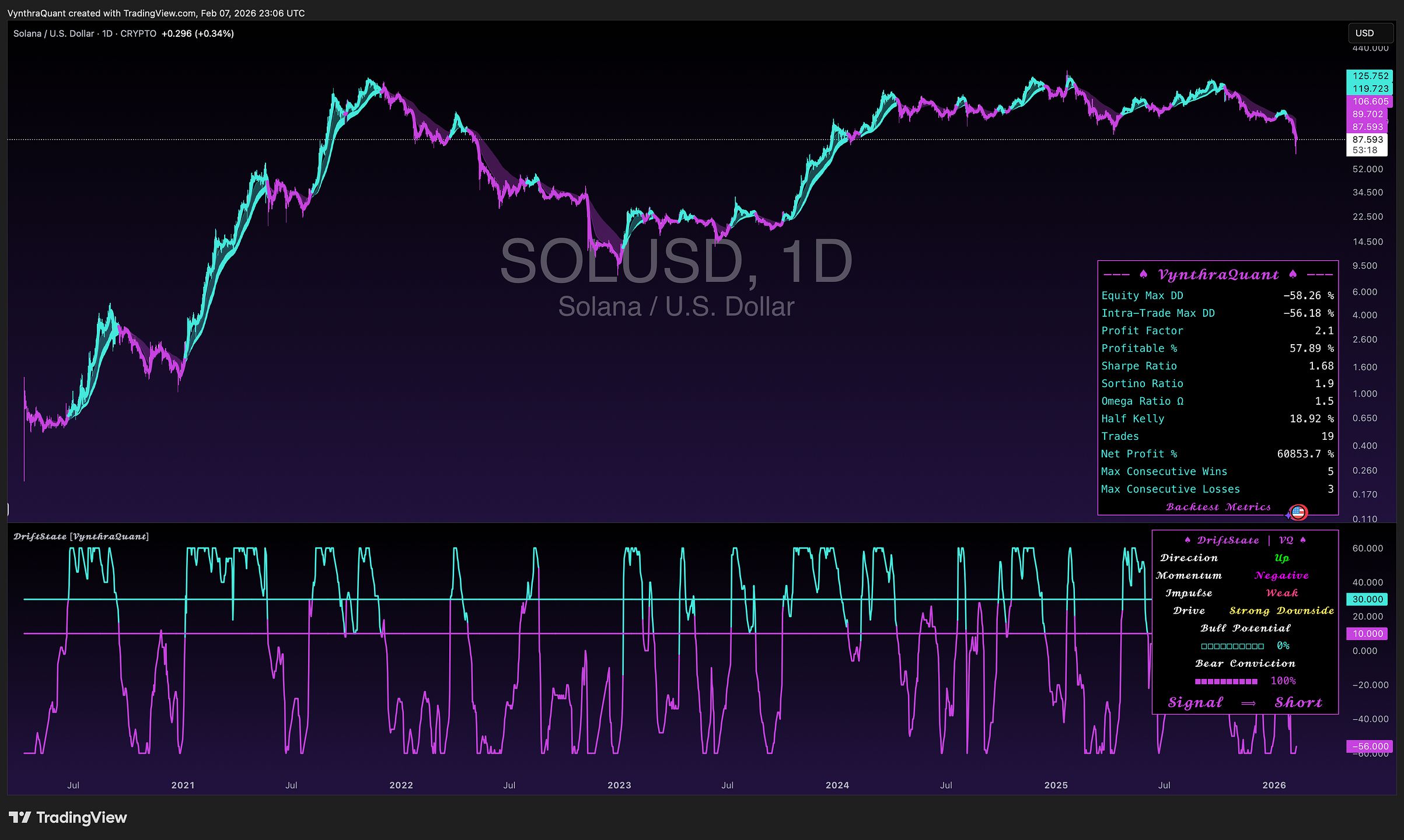The width and height of the screenshot is (1404, 840).
Task: Click the Profitable % value 57.89 %
Action: pyautogui.click(x=1312, y=348)
